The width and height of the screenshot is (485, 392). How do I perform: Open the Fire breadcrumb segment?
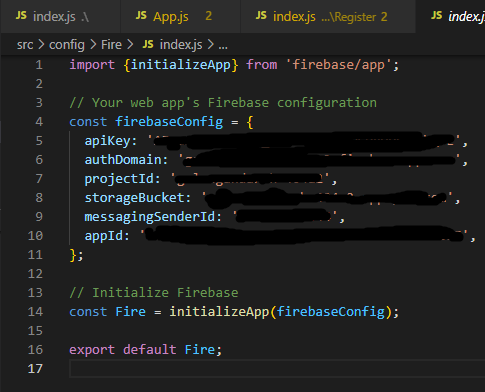tap(111, 45)
